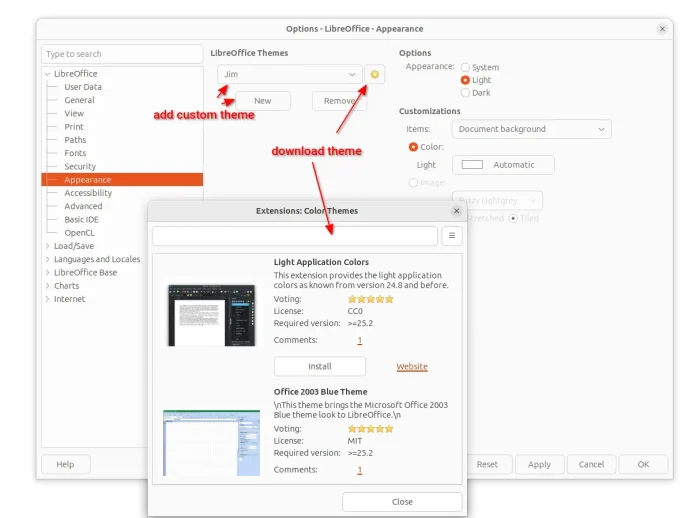This screenshot has width=700, height=518.
Task: Click the Type to search field
Action: [x=122, y=54]
